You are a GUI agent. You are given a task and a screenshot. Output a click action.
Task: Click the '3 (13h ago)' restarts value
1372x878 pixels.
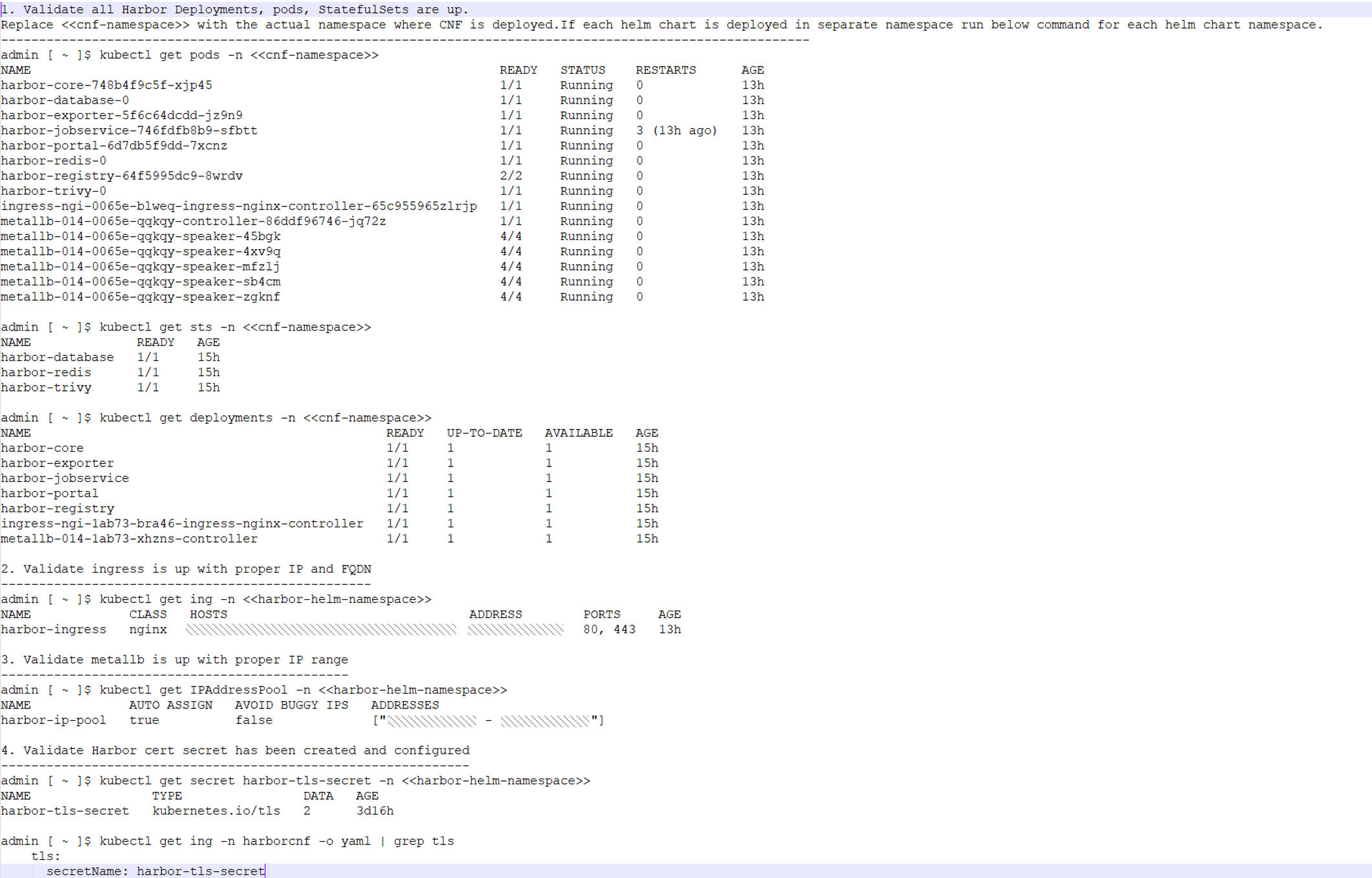676,131
